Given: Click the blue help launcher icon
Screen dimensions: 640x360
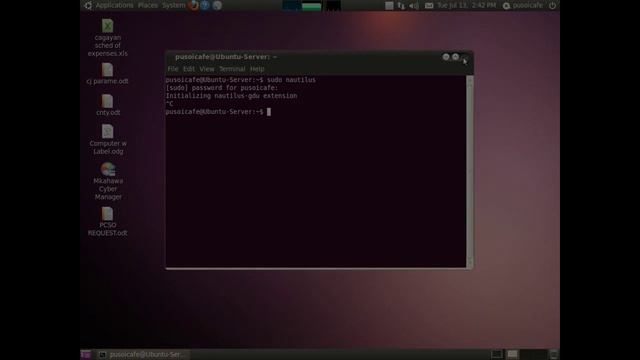Looking at the screenshot, I should tap(205, 5).
